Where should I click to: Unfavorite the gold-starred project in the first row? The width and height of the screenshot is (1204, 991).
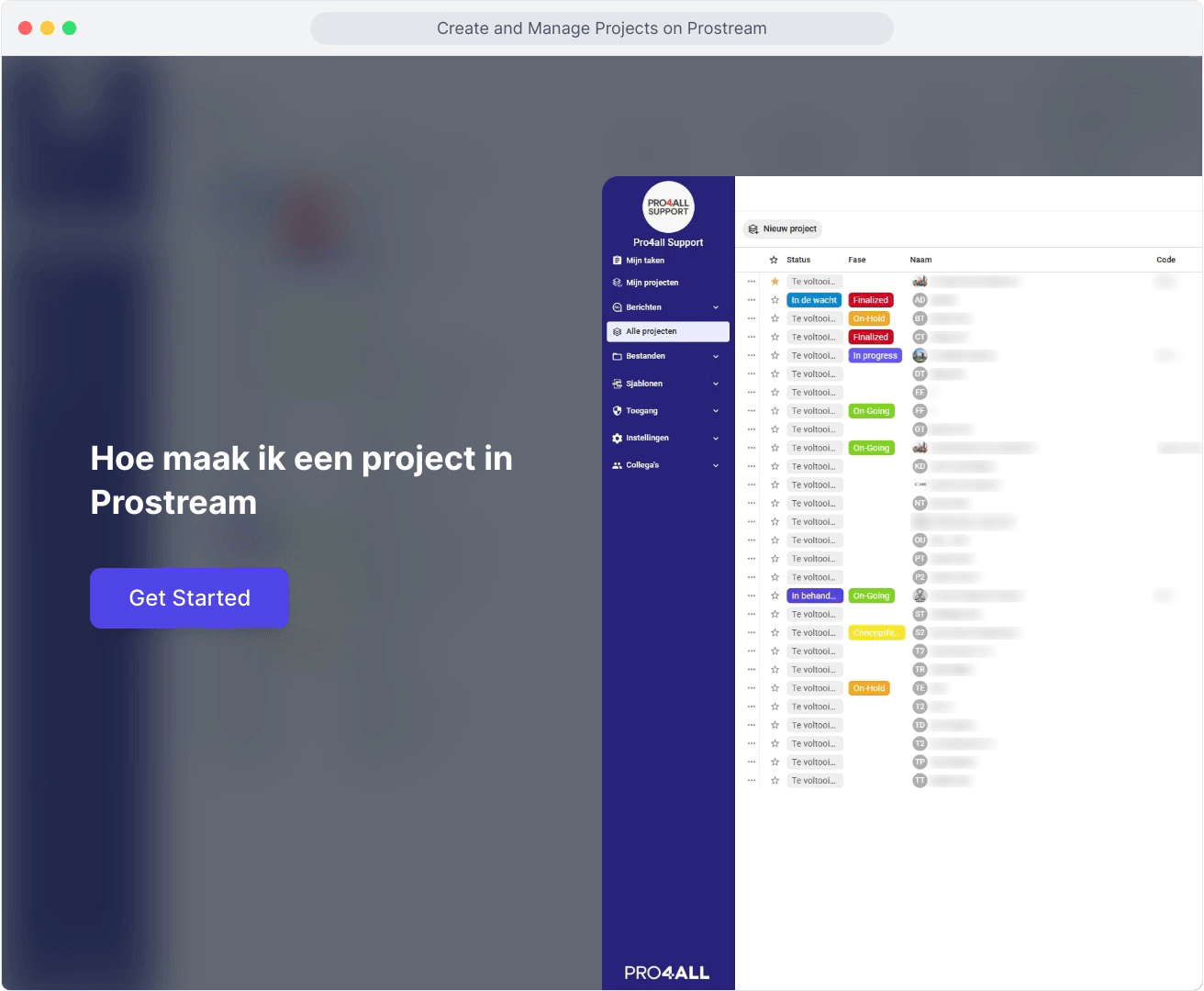point(775,282)
